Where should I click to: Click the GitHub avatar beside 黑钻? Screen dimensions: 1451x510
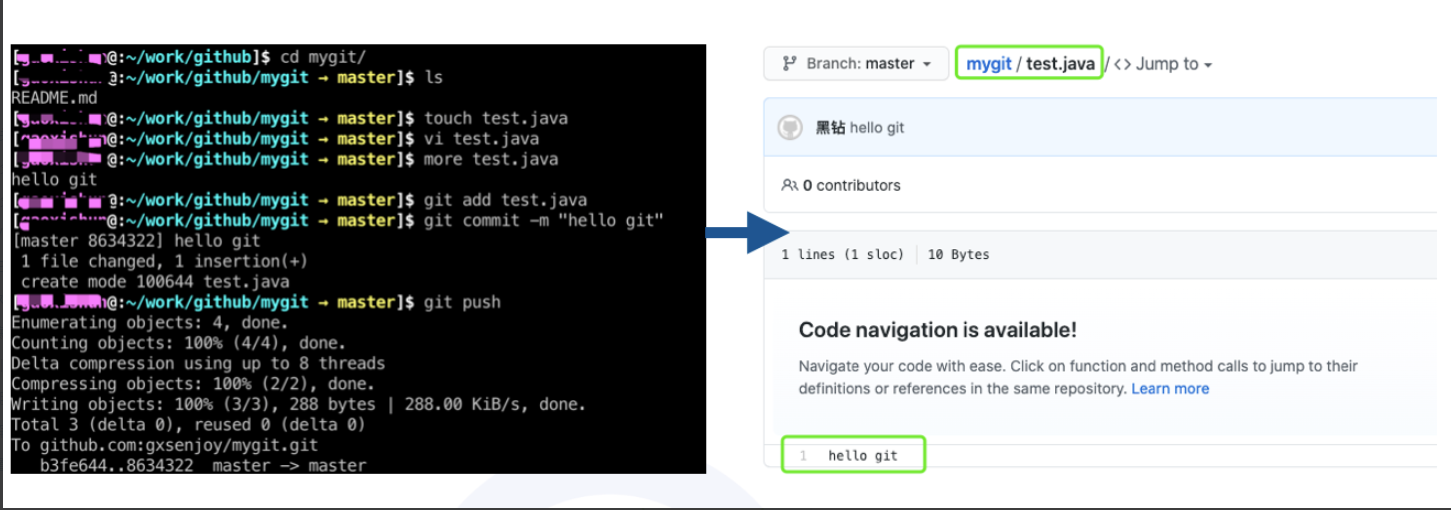pos(790,128)
